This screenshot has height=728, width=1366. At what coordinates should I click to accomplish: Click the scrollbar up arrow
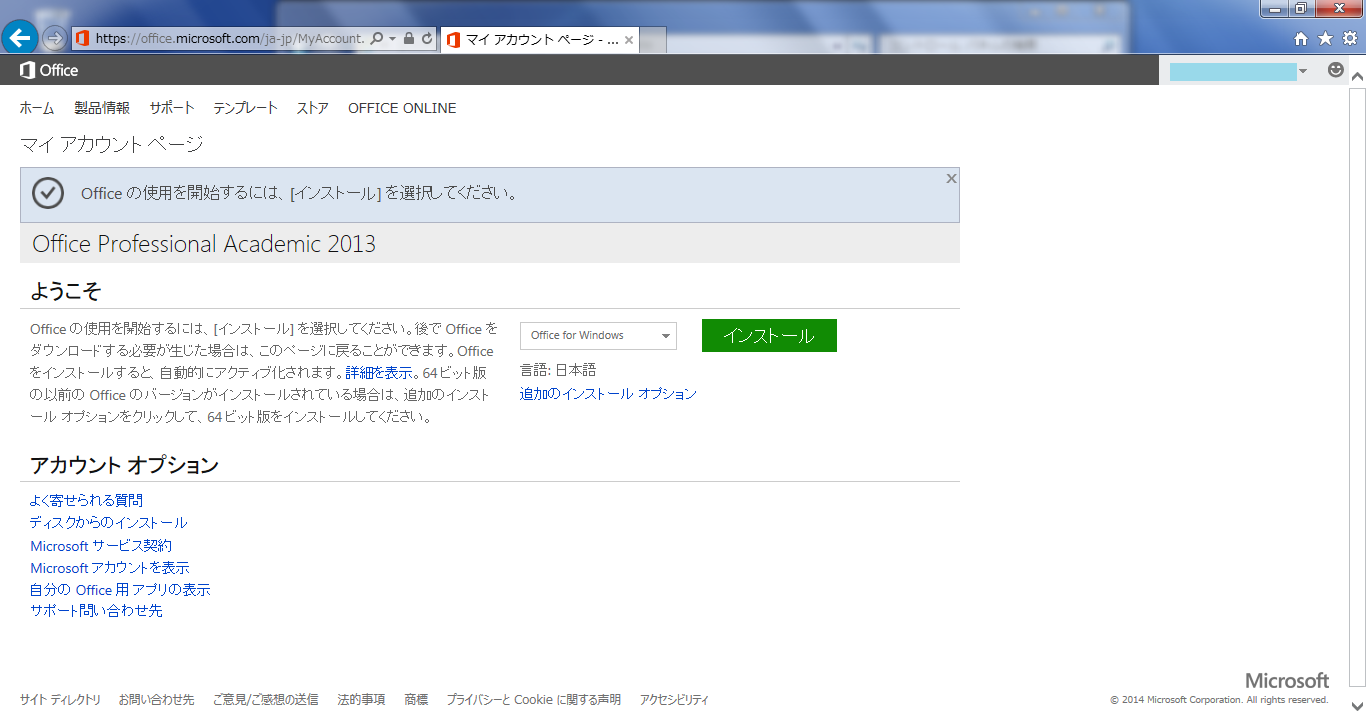[x=1357, y=77]
